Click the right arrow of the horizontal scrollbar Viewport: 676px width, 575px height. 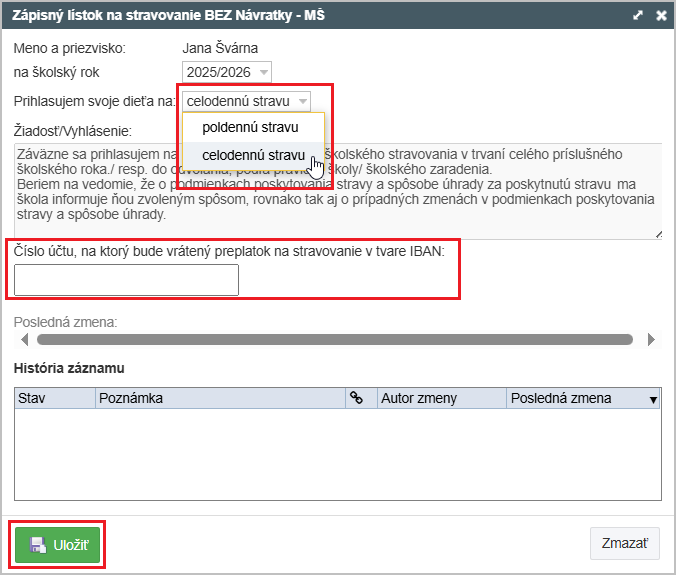pyautogui.click(x=652, y=339)
